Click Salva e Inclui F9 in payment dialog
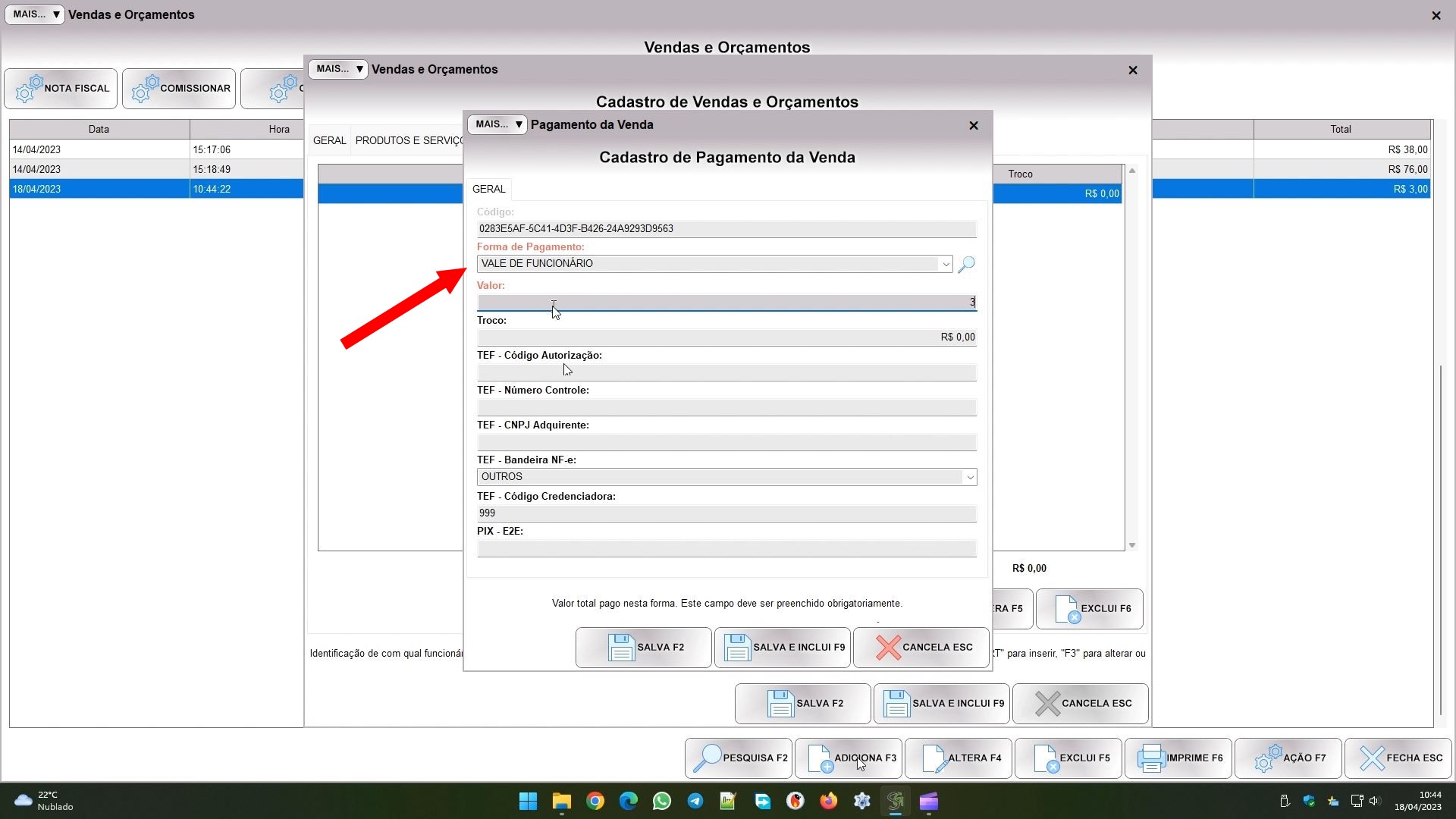This screenshot has width=1456, height=819. point(783,648)
